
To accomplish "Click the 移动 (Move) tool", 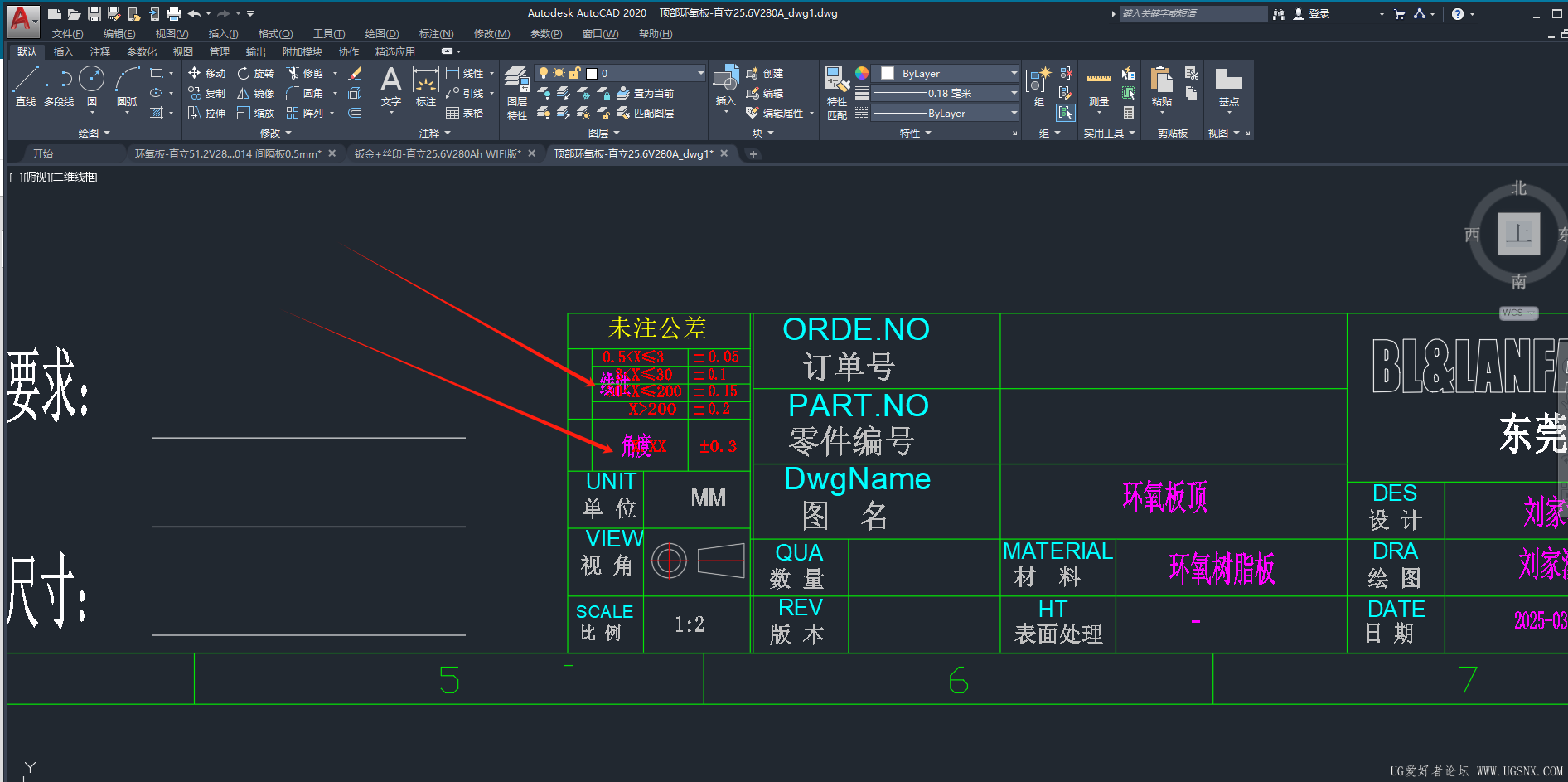I will coord(206,73).
